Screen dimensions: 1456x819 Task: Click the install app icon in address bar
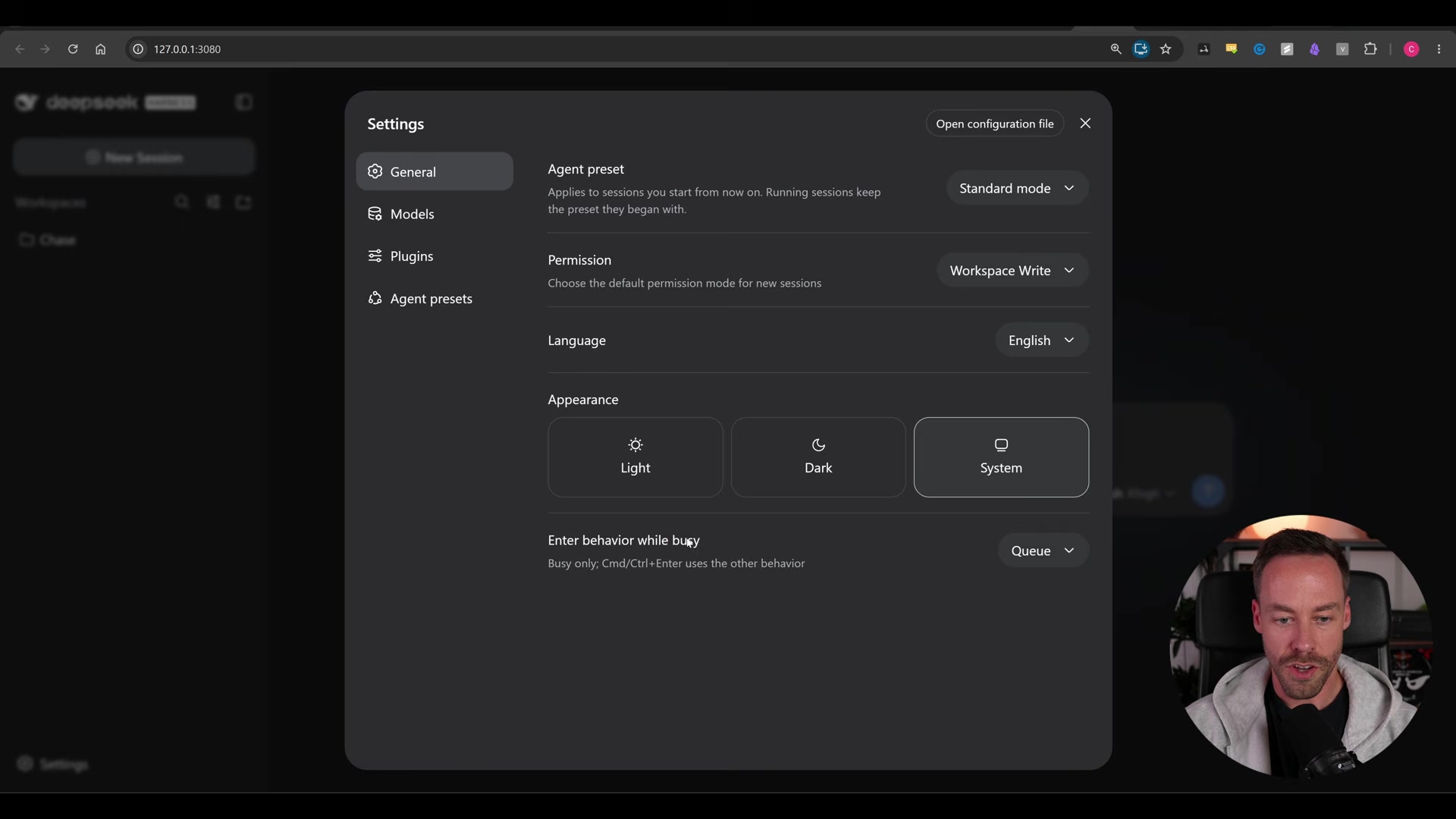tap(1141, 49)
